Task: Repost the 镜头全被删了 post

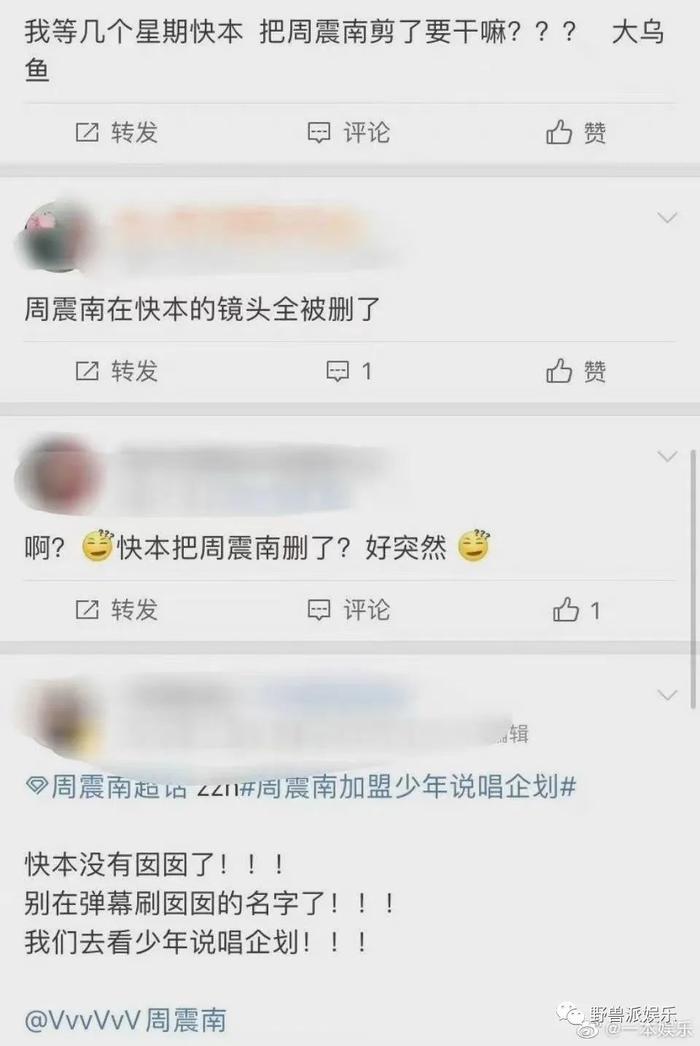Action: pyautogui.click(x=116, y=370)
